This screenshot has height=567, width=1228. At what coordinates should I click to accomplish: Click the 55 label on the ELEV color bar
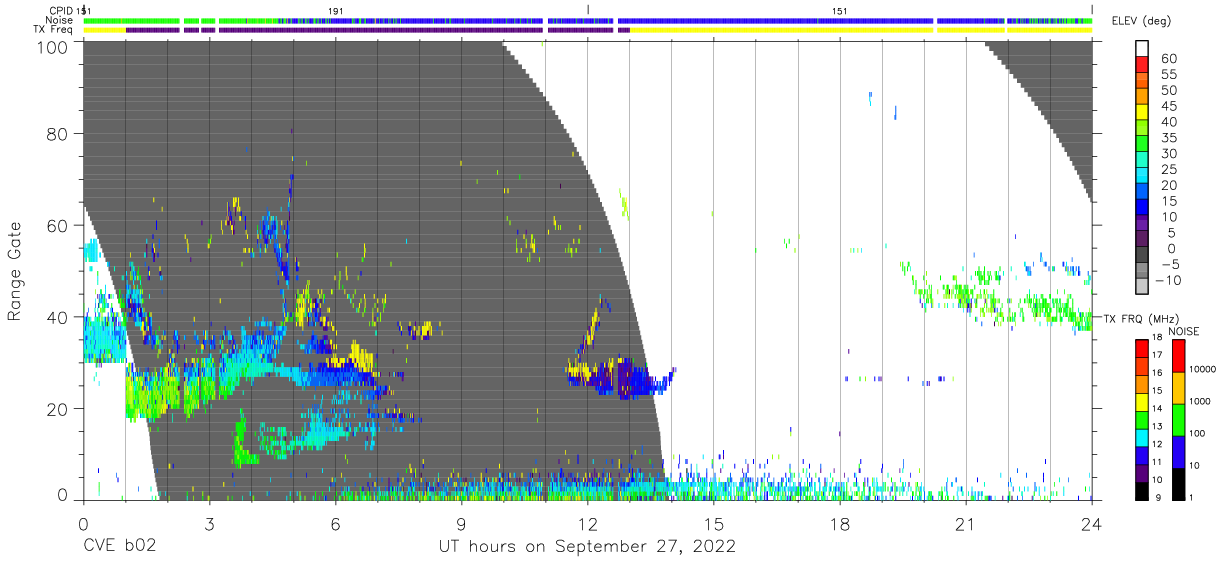1169,74
